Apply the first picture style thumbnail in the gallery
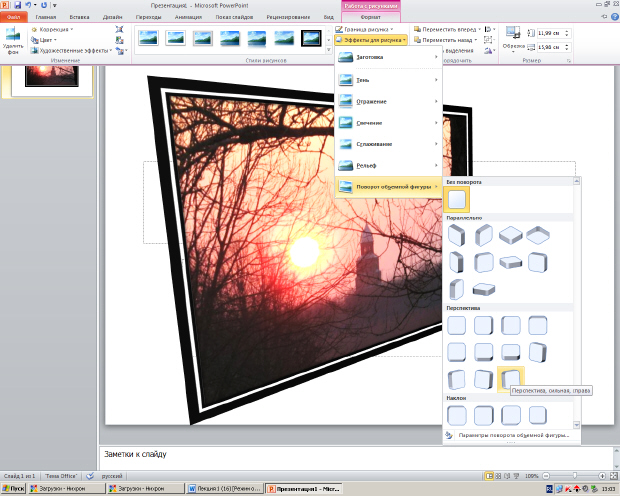 (x=148, y=39)
